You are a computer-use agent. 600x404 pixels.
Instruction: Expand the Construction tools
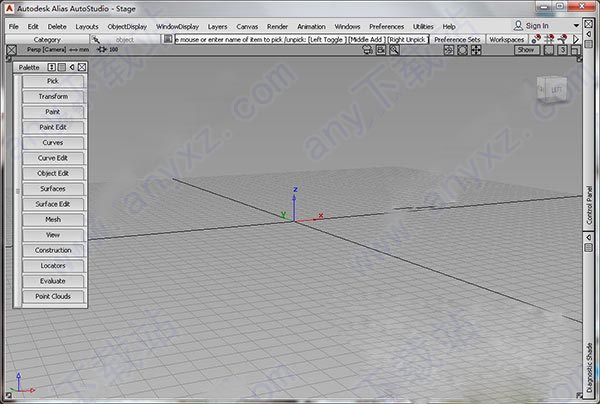53,250
